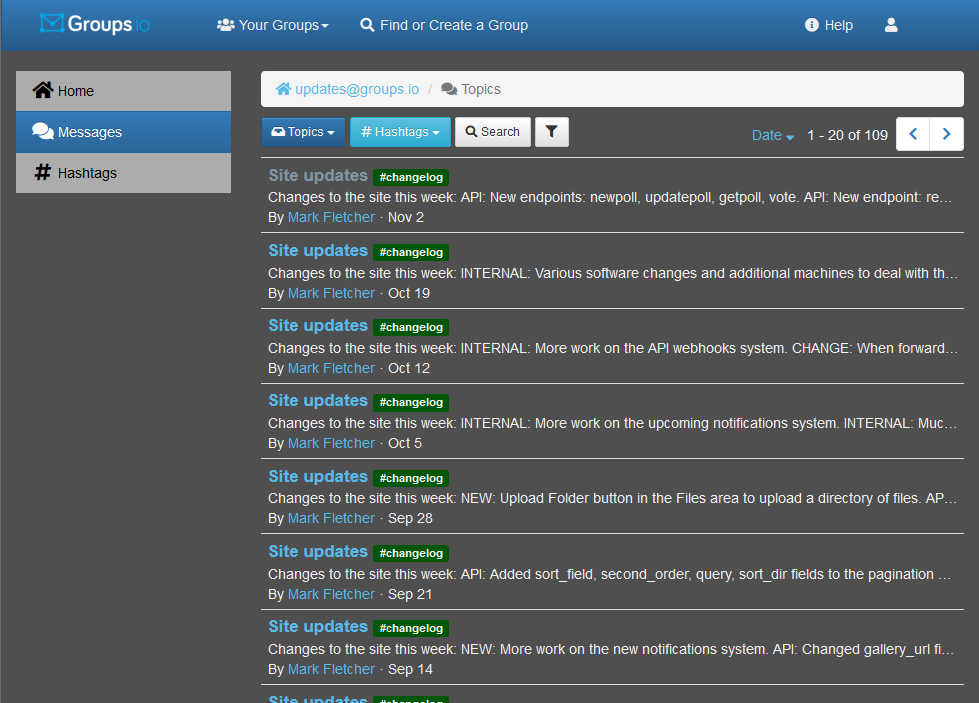Open the Sep 21 Site updates topic
Image resolution: width=979 pixels, height=703 pixels.
click(318, 551)
